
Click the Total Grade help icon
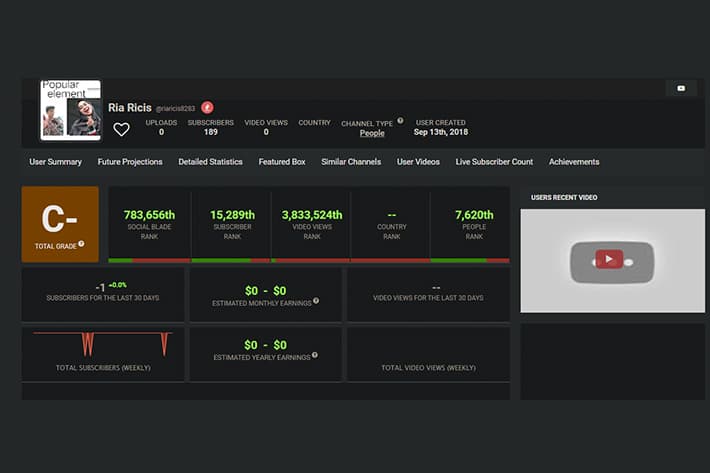point(81,244)
